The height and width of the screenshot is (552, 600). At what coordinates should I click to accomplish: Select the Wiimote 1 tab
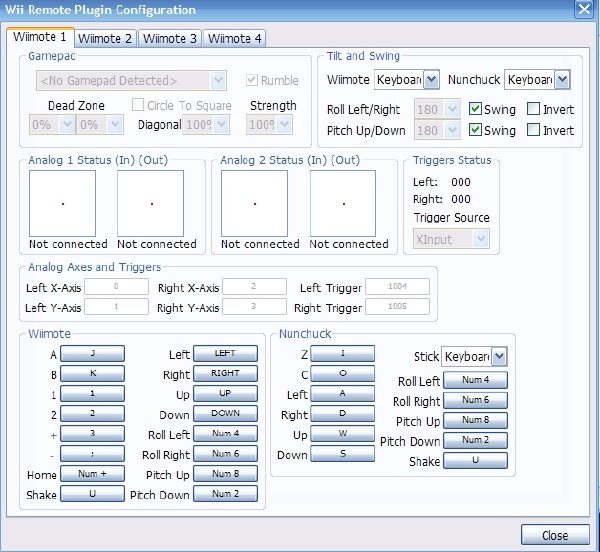click(x=40, y=37)
